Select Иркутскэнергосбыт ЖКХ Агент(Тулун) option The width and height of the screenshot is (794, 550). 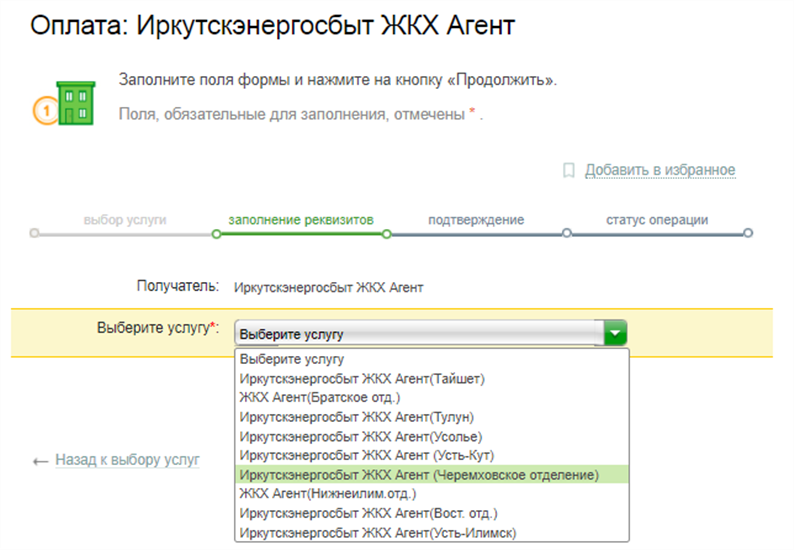(x=432, y=417)
